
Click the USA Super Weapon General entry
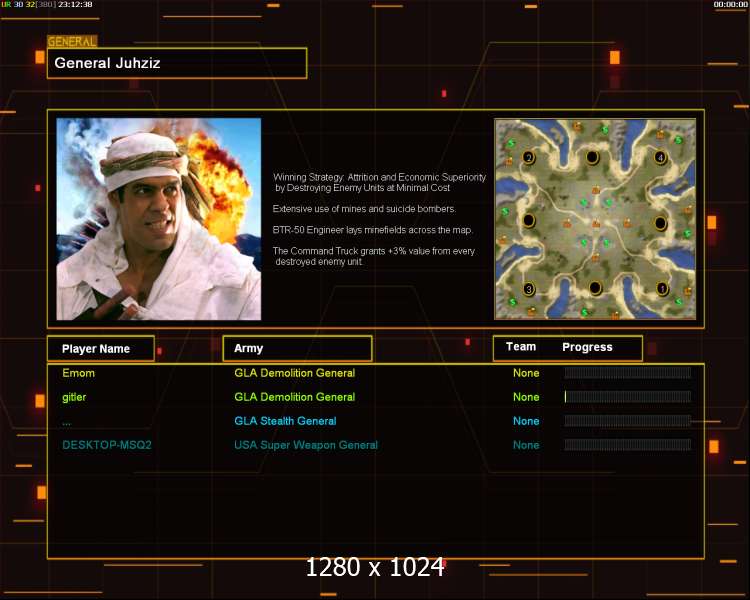tap(306, 445)
